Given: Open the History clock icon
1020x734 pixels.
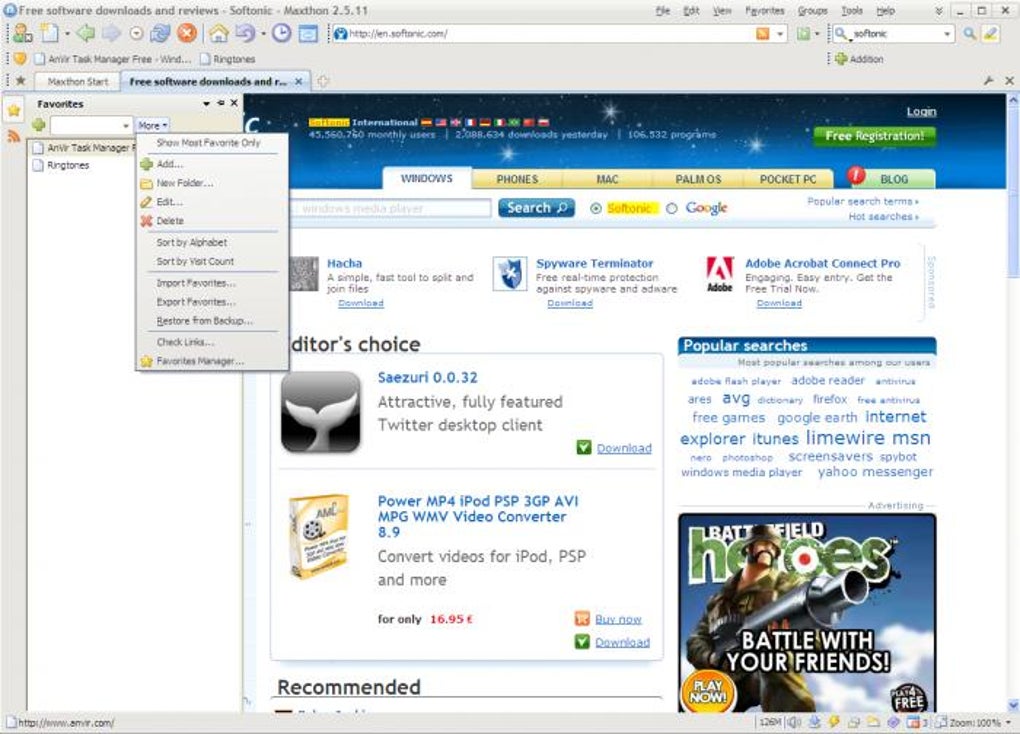Looking at the screenshot, I should click(282, 33).
